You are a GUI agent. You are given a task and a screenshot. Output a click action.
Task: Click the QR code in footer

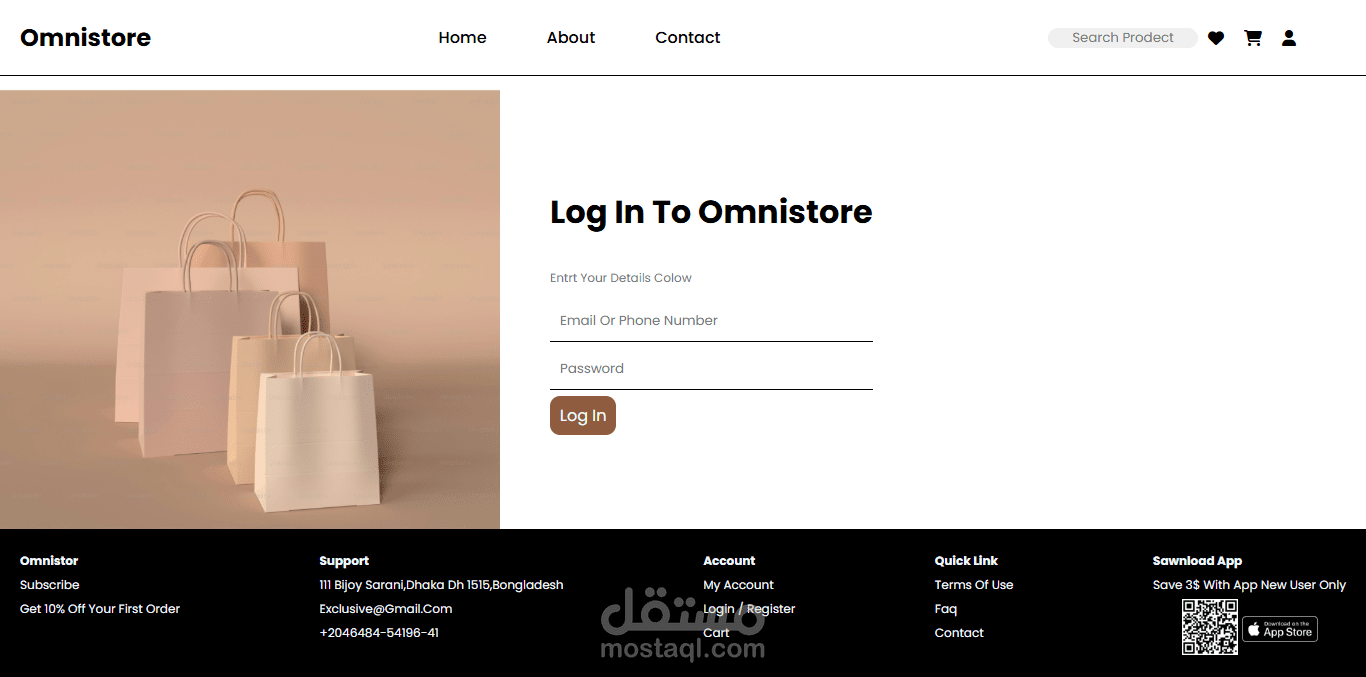tap(1210, 627)
